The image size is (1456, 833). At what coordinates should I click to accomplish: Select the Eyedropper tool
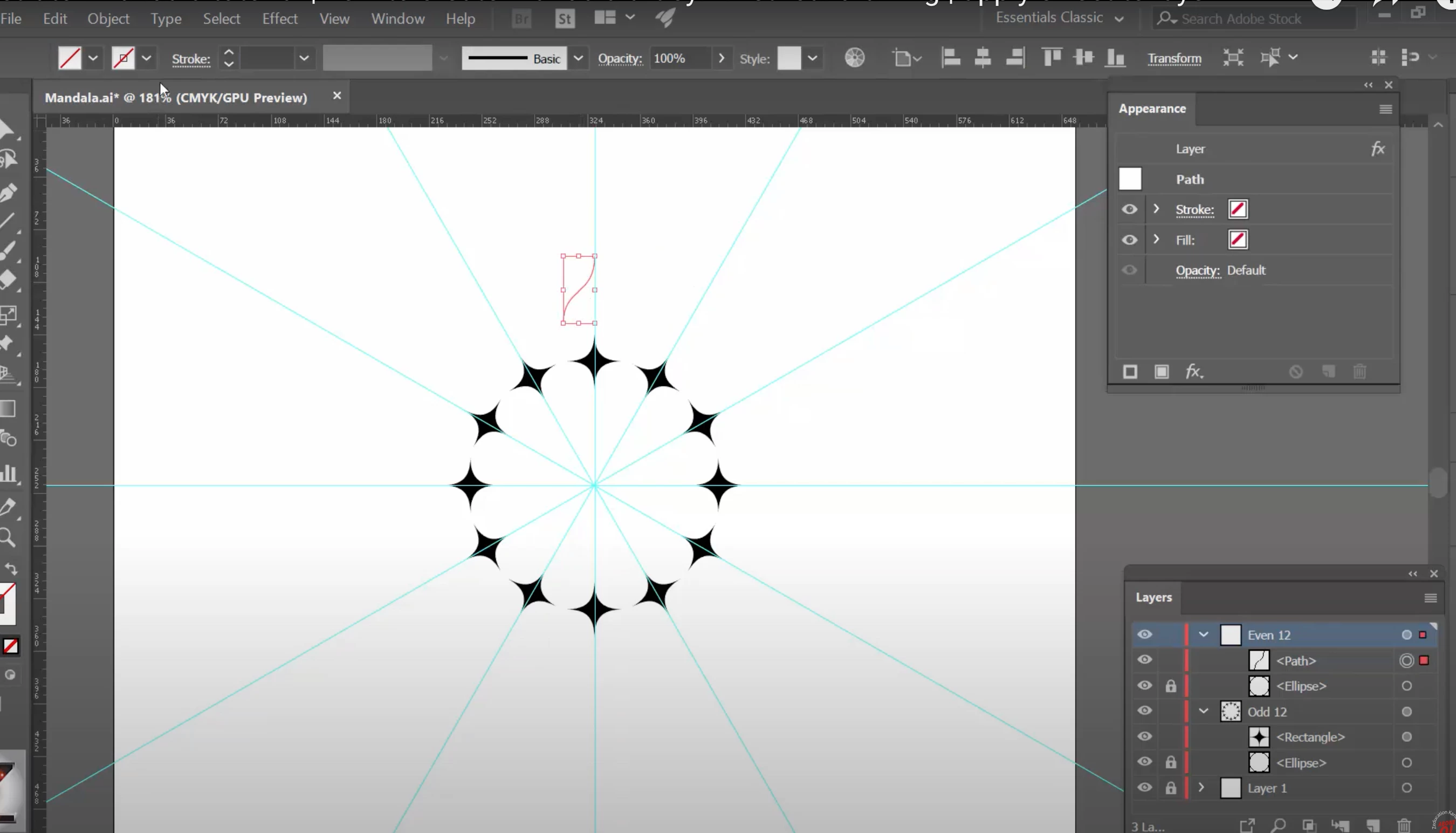coord(8,507)
